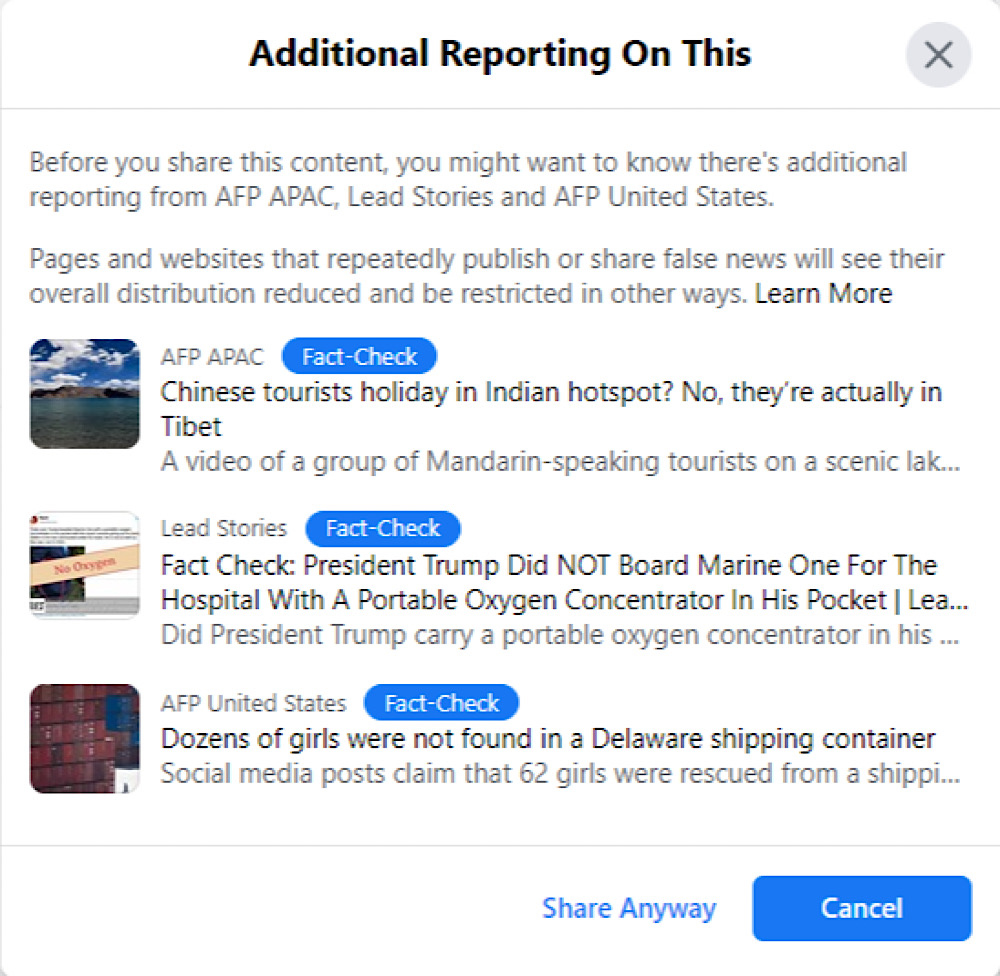1000x976 pixels.
Task: Click the portable oxygen concentrator description
Action: [560, 635]
